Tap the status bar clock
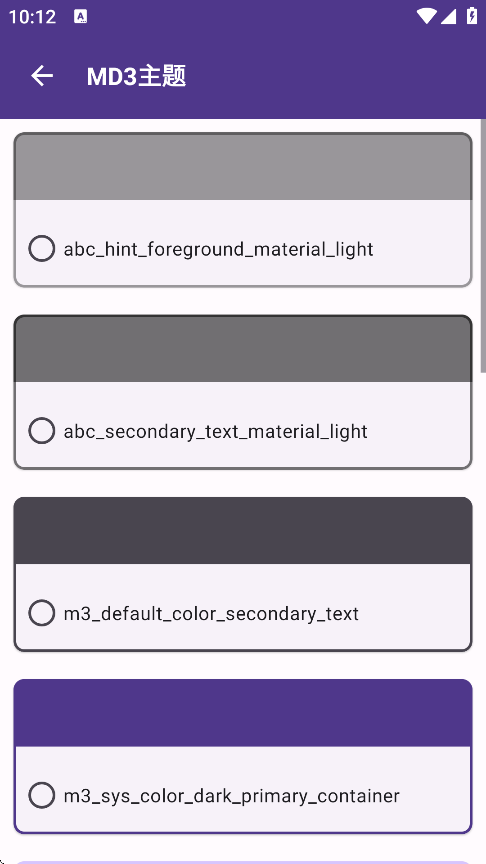This screenshot has width=486, height=864. click(x=33, y=17)
